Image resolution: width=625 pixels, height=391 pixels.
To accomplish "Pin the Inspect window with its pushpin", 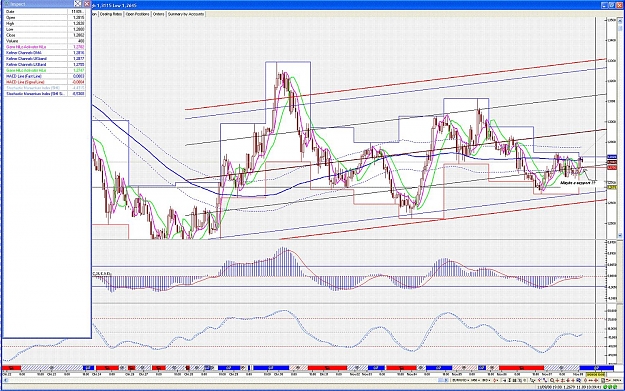I will (77, 4).
